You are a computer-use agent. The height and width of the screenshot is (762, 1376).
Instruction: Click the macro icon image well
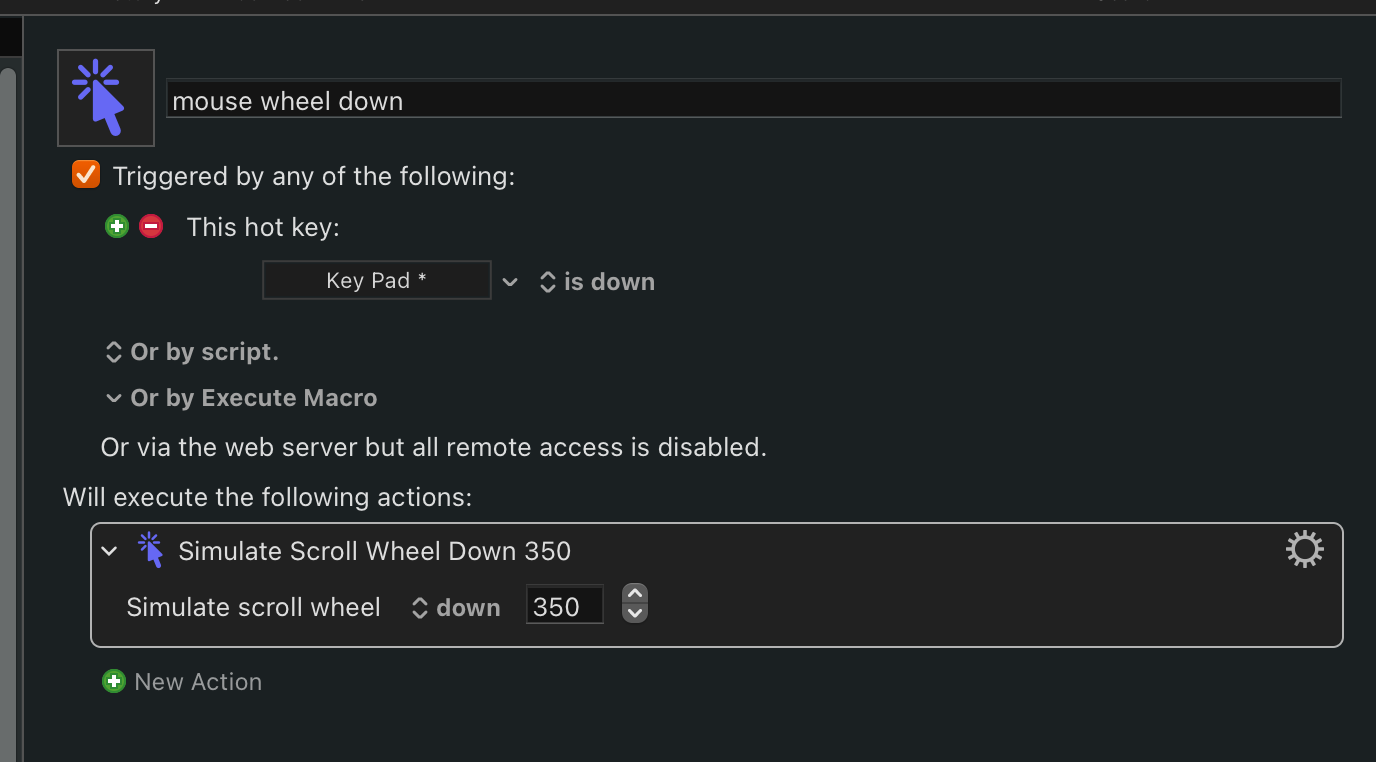106,98
